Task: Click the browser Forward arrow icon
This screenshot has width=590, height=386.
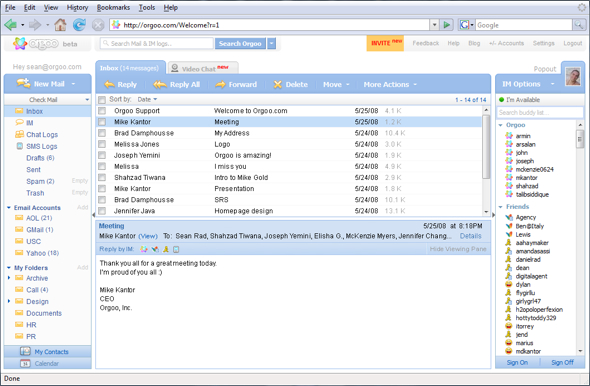Action: (35, 25)
